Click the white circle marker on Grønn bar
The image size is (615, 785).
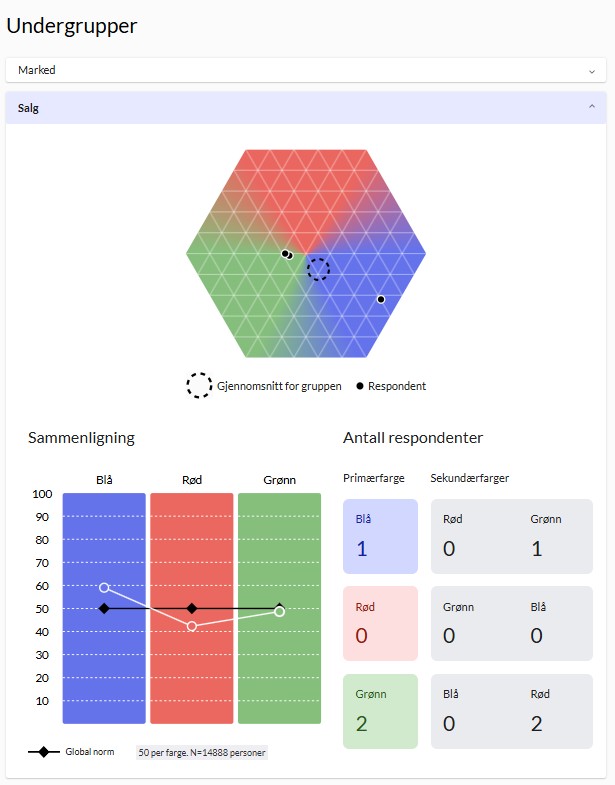click(279, 611)
